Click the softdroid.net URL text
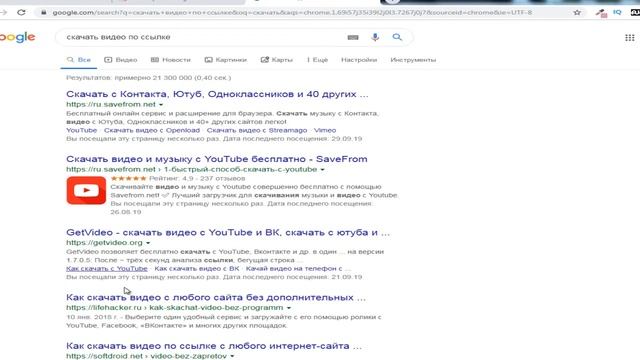 pos(147,356)
